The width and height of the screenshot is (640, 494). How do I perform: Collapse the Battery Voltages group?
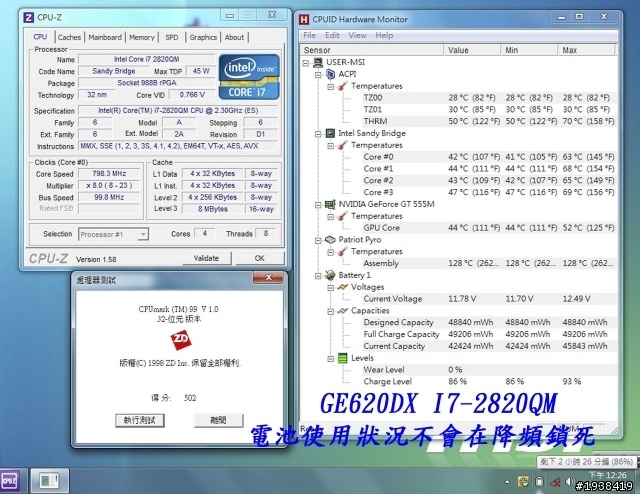(331, 287)
